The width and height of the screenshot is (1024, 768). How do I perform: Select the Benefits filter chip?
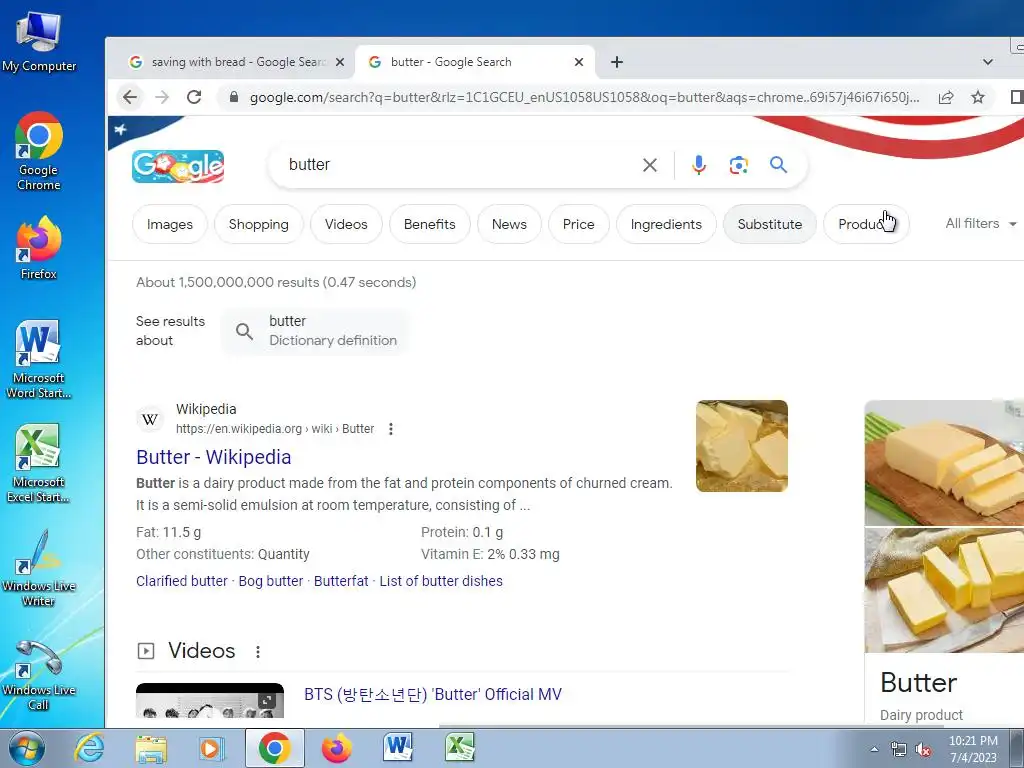tap(430, 224)
